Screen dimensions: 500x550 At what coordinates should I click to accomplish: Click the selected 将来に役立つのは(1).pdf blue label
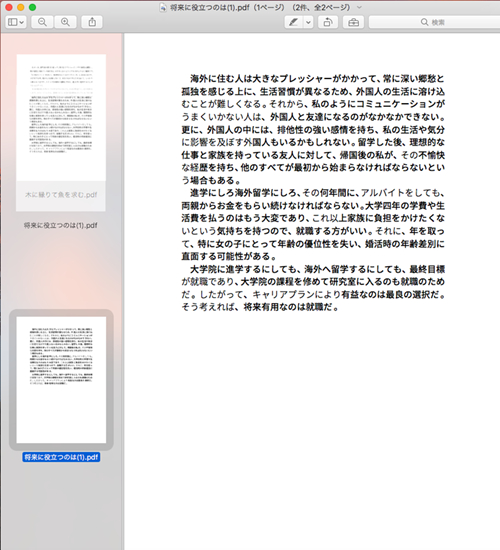(x=61, y=457)
